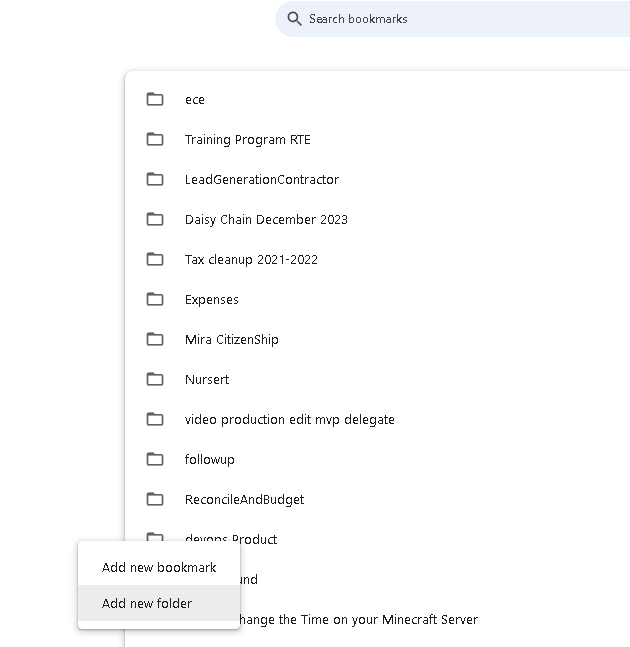The image size is (630, 647).
Task: Click the Search bookmarks input field
Action: click(x=454, y=19)
